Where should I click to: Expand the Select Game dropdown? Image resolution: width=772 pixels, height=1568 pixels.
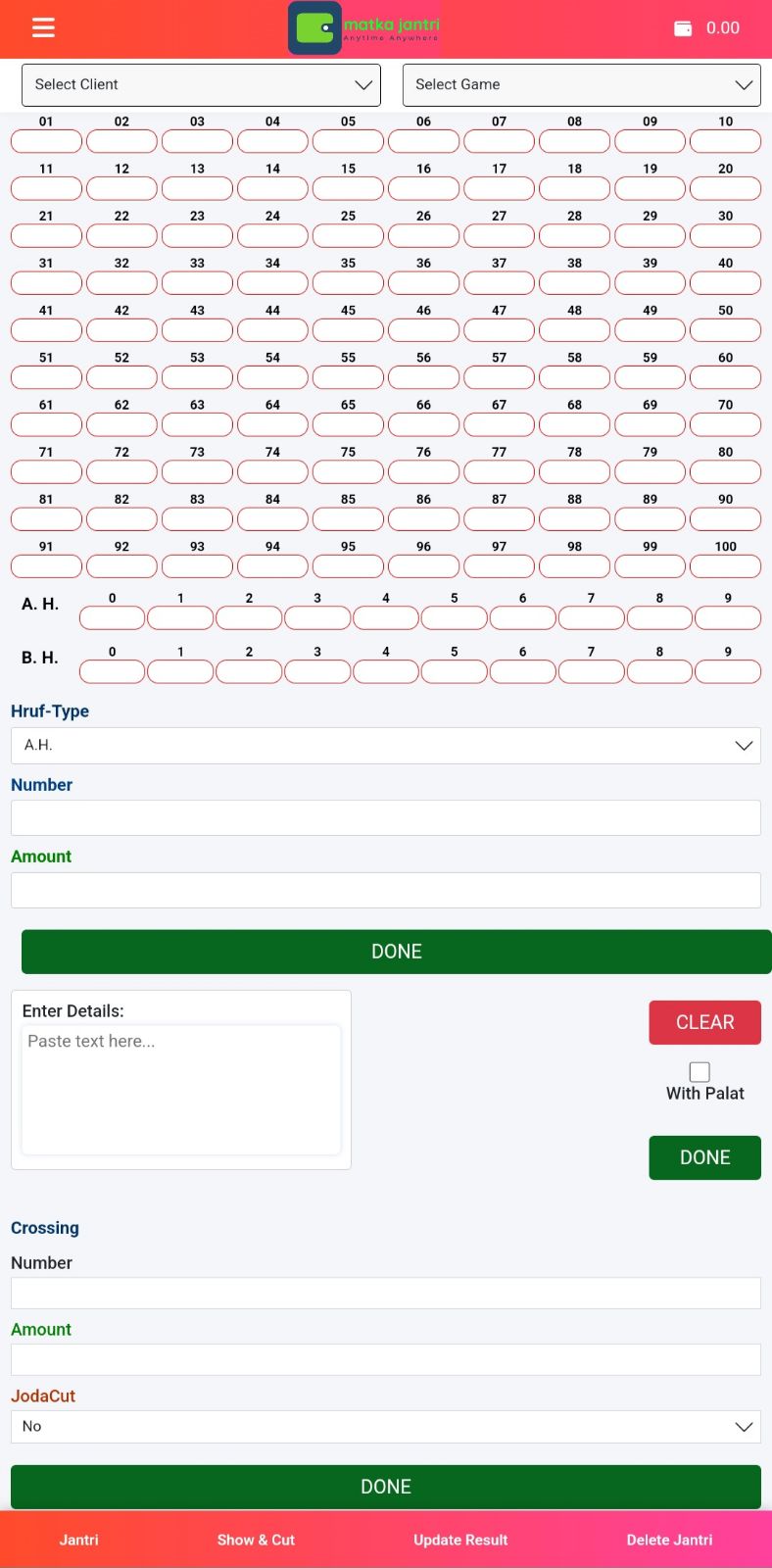tap(581, 85)
